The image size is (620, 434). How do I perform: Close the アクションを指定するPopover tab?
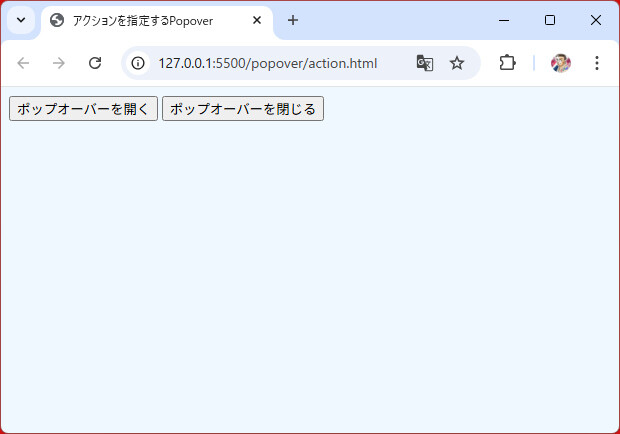tap(257, 20)
